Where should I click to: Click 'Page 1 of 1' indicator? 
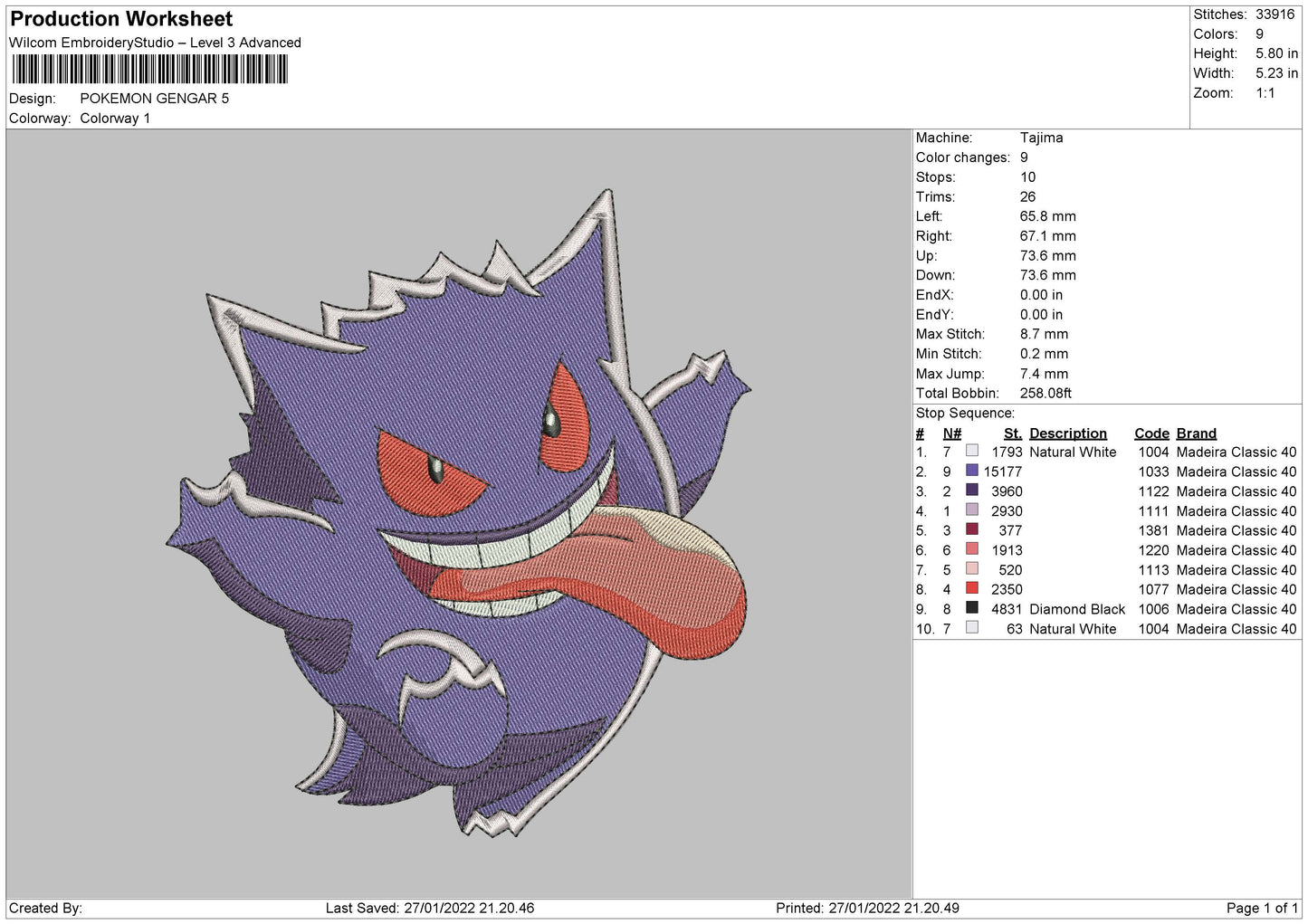tap(1262, 908)
